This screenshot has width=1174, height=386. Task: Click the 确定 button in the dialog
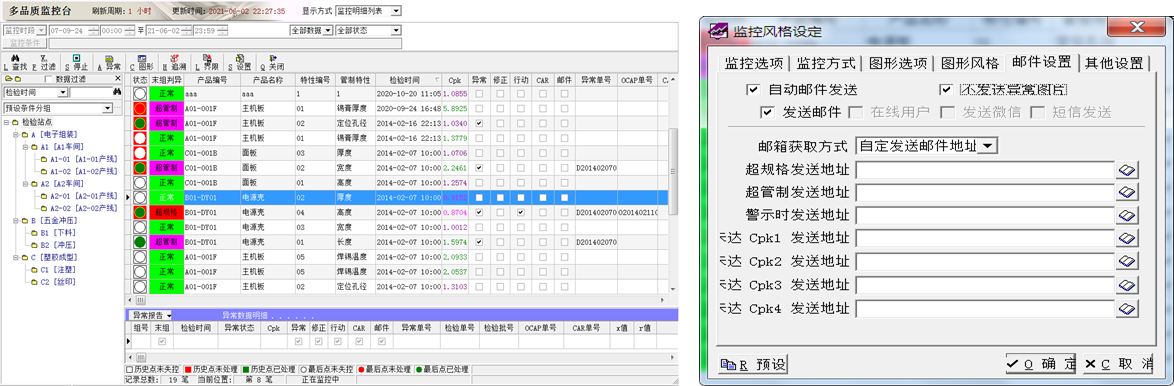pyautogui.click(x=1041, y=364)
